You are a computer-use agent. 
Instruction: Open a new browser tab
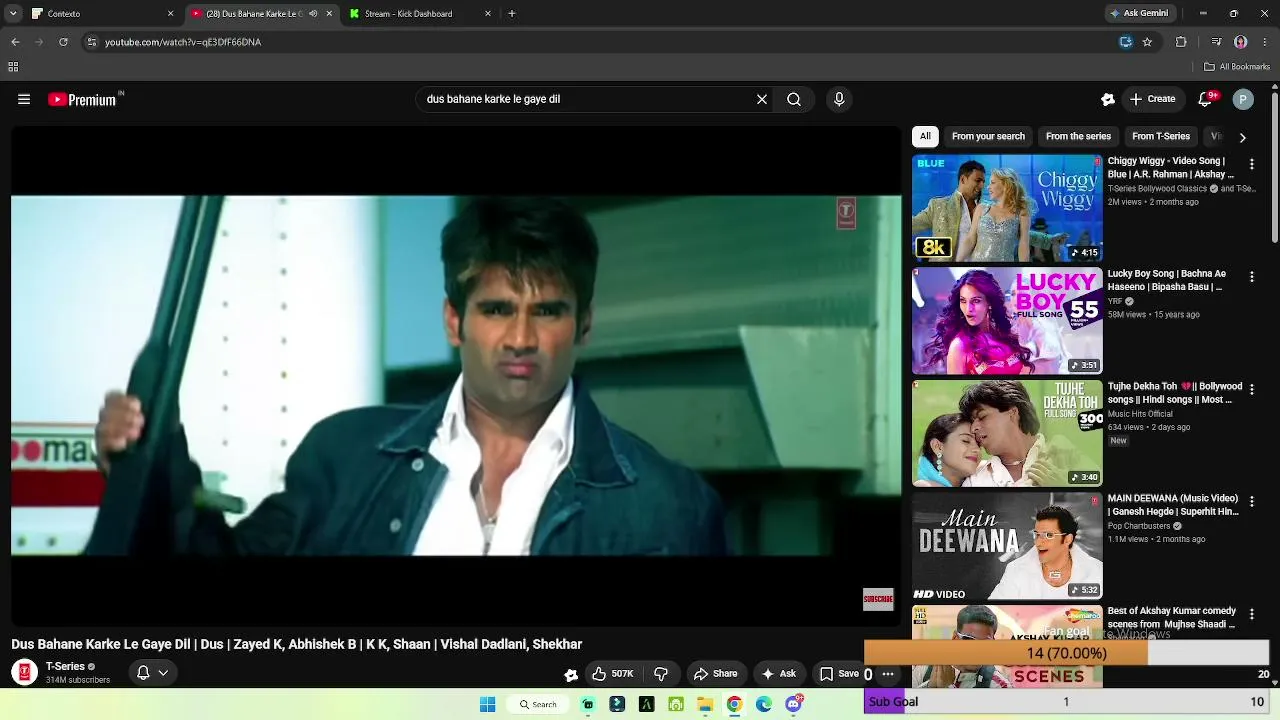512,14
